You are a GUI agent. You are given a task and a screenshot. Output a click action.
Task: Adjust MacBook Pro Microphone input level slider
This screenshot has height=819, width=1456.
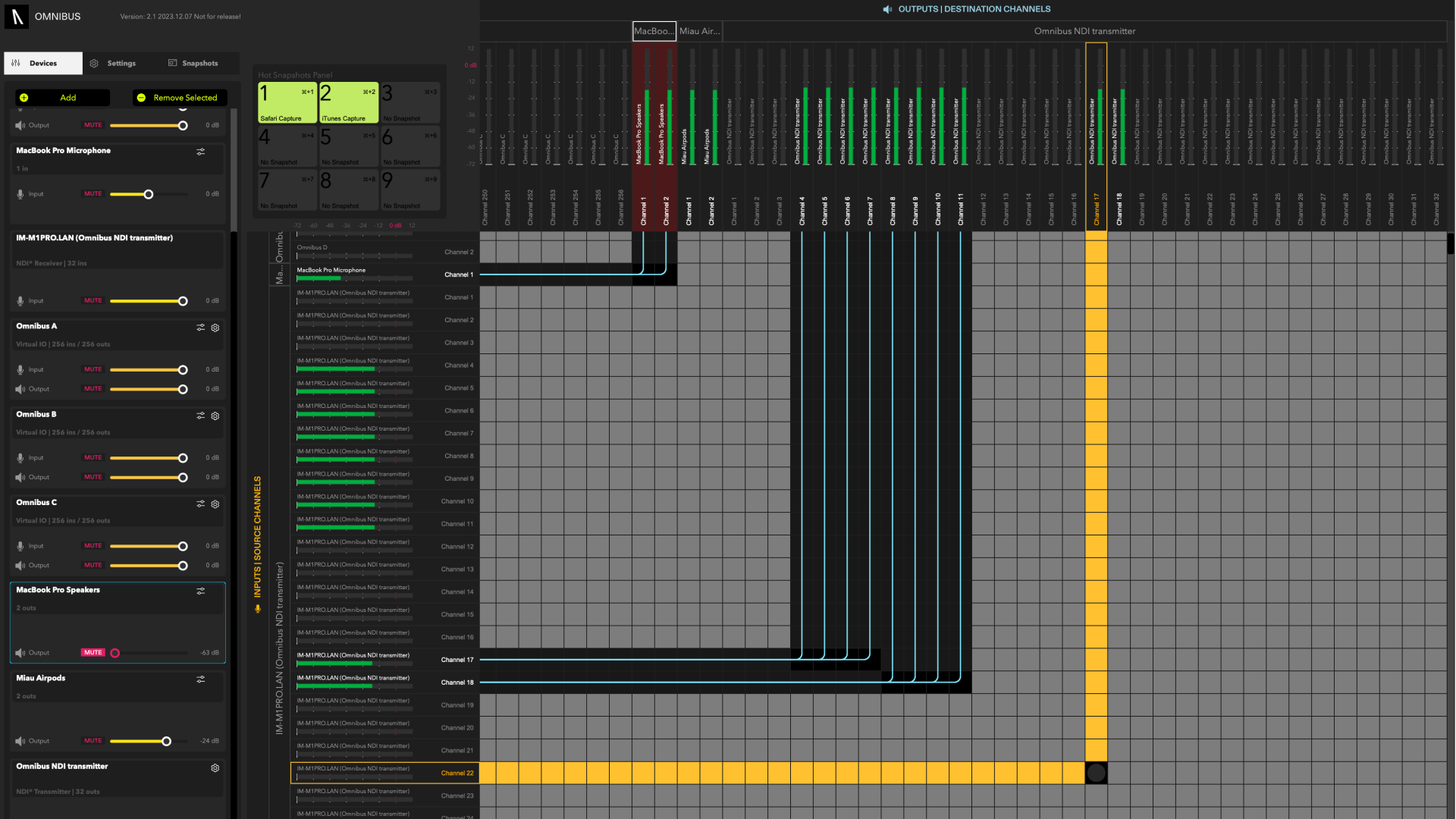[149, 195]
